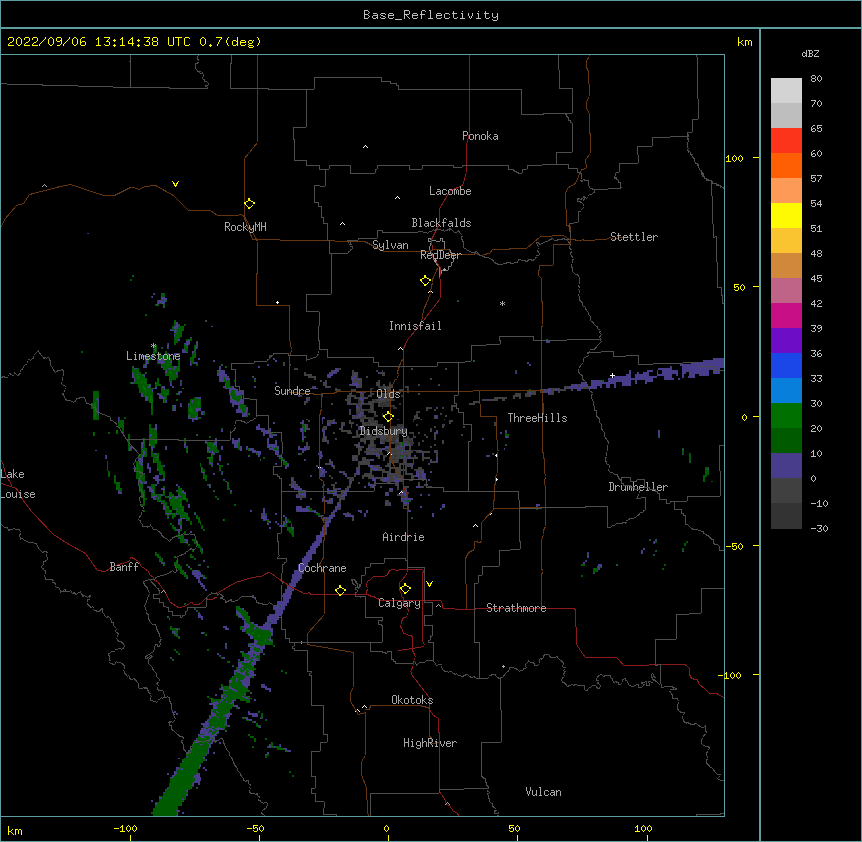Click the white asterisk east of Innisfail

click(x=502, y=303)
